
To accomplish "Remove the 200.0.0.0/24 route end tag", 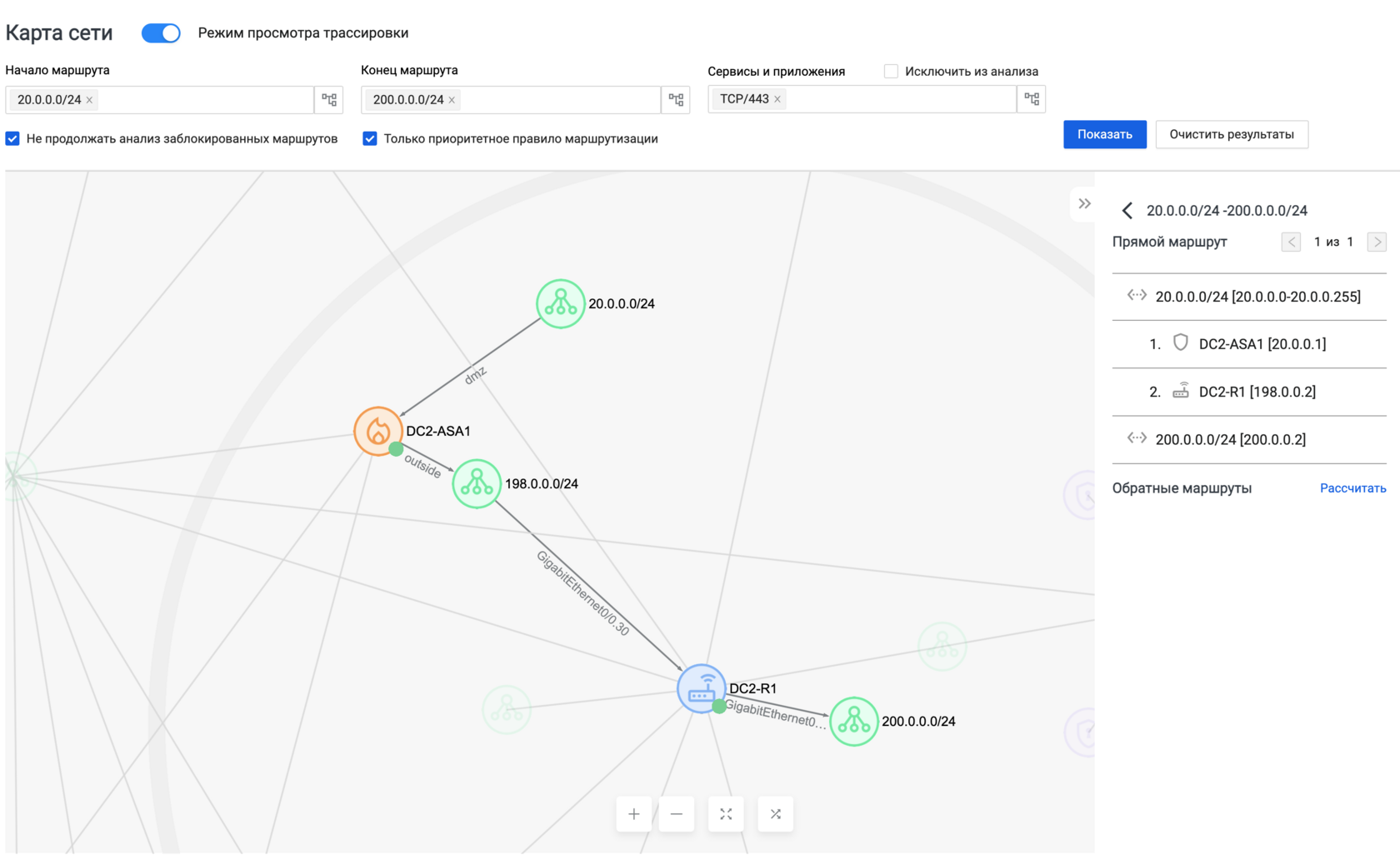I will pyautogui.click(x=452, y=100).
